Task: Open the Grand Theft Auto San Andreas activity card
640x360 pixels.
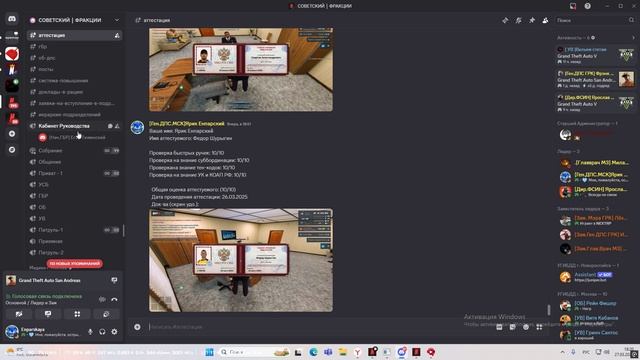Action: tap(596, 79)
